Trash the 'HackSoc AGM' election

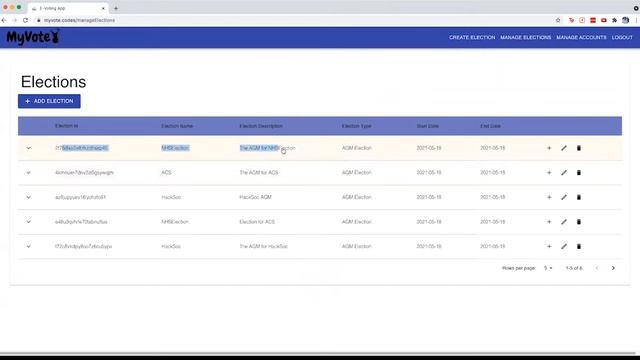click(x=579, y=197)
